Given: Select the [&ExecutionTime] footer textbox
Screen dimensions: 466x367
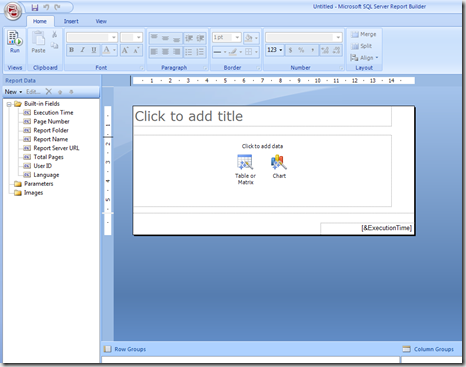Looking at the screenshot, I should click(x=366, y=228).
